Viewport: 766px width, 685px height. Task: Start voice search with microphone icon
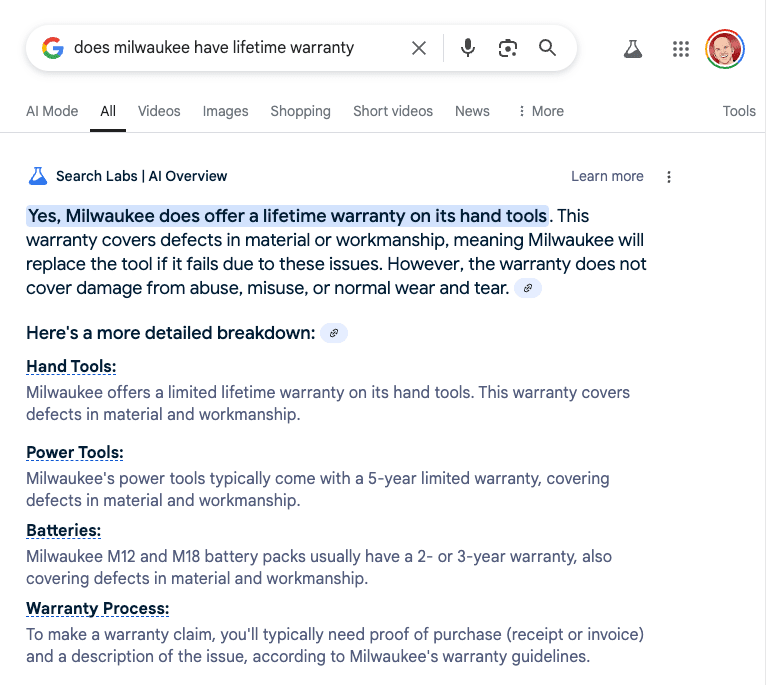(468, 48)
